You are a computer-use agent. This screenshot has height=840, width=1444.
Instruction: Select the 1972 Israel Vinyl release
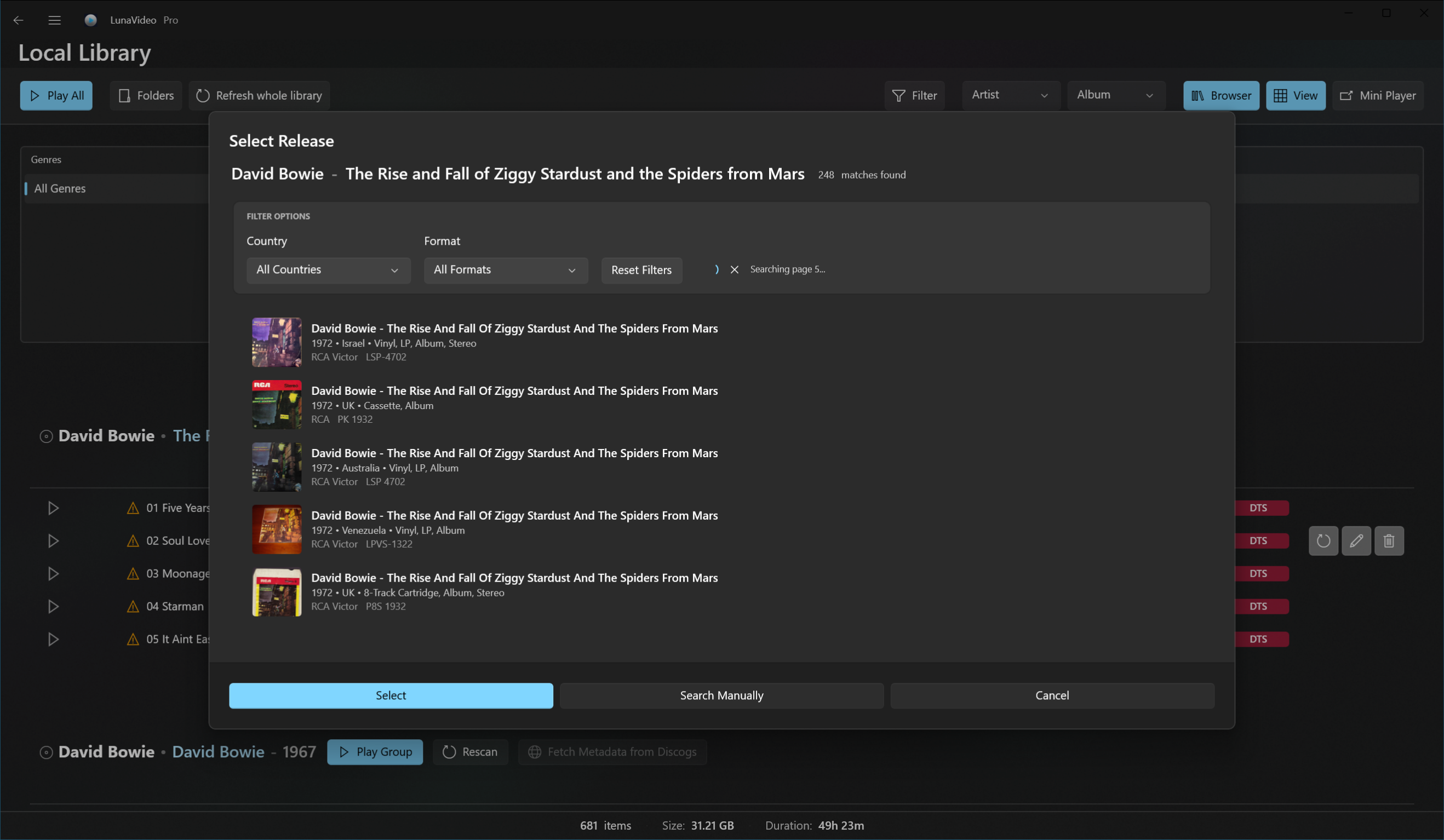click(x=722, y=342)
